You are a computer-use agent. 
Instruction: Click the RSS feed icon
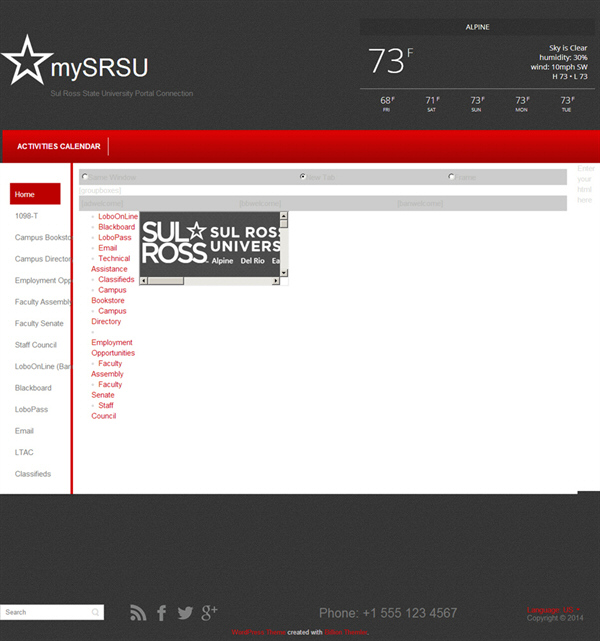(x=138, y=613)
